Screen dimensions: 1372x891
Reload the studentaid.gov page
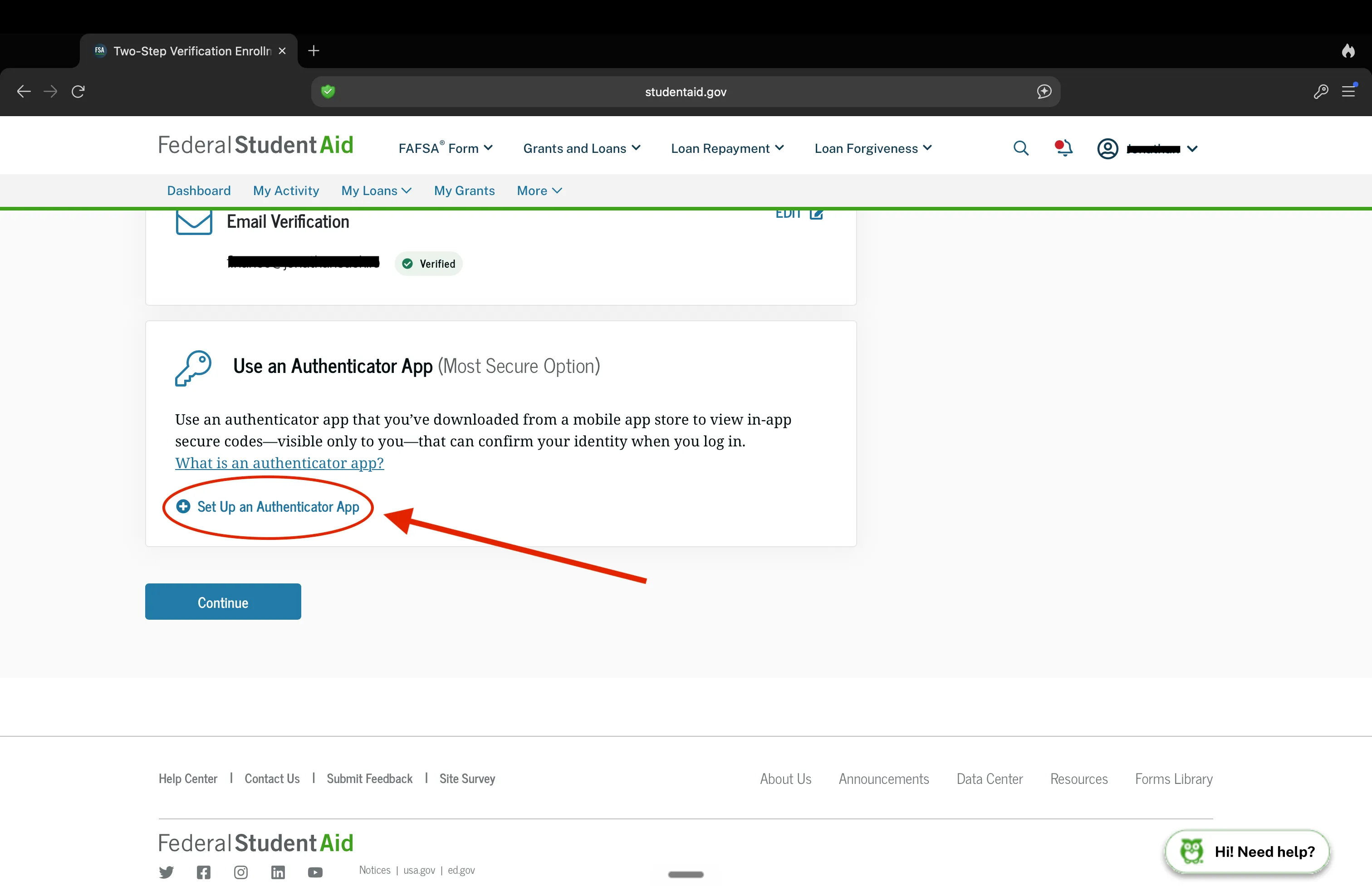click(78, 91)
